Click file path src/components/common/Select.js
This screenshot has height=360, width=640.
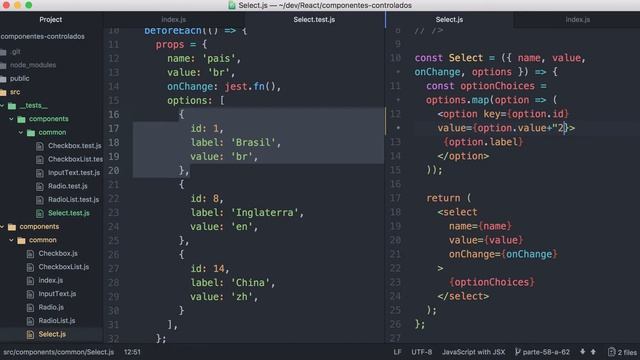(59, 352)
